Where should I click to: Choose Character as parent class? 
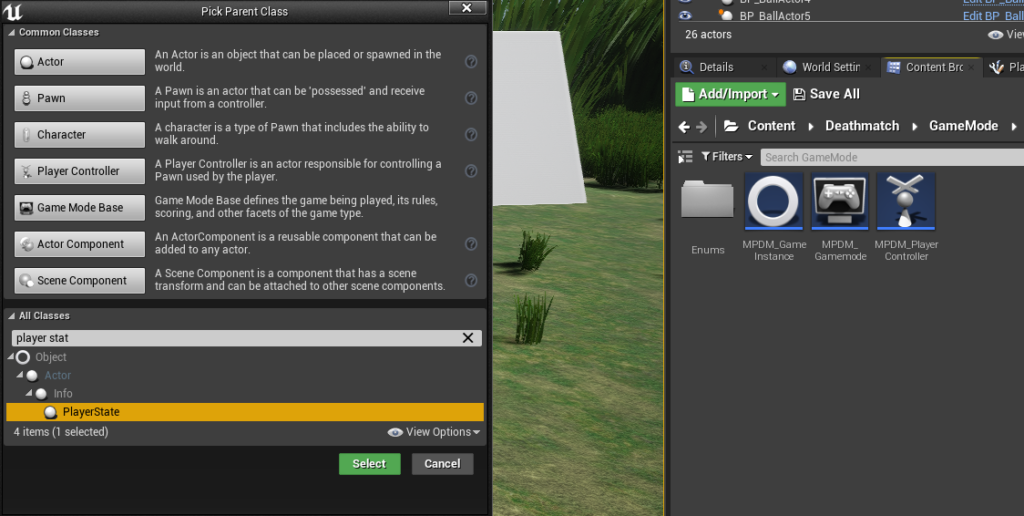click(x=80, y=135)
